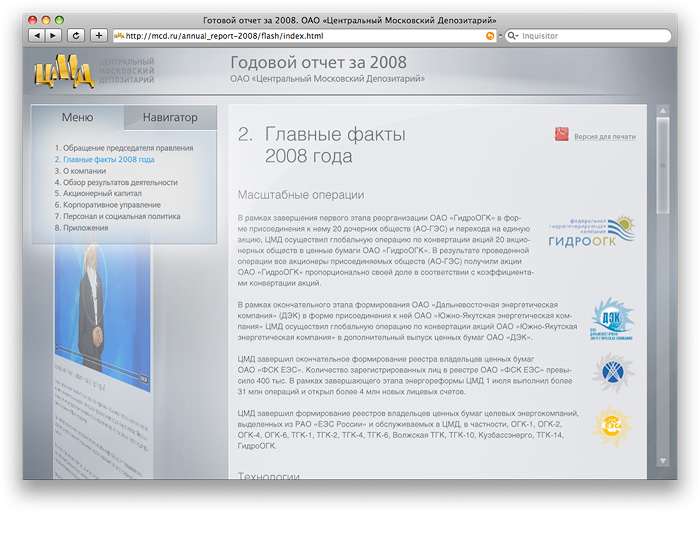The width and height of the screenshot is (700, 536).
Task: Switch to the Навигатор tab
Action: click(x=170, y=117)
